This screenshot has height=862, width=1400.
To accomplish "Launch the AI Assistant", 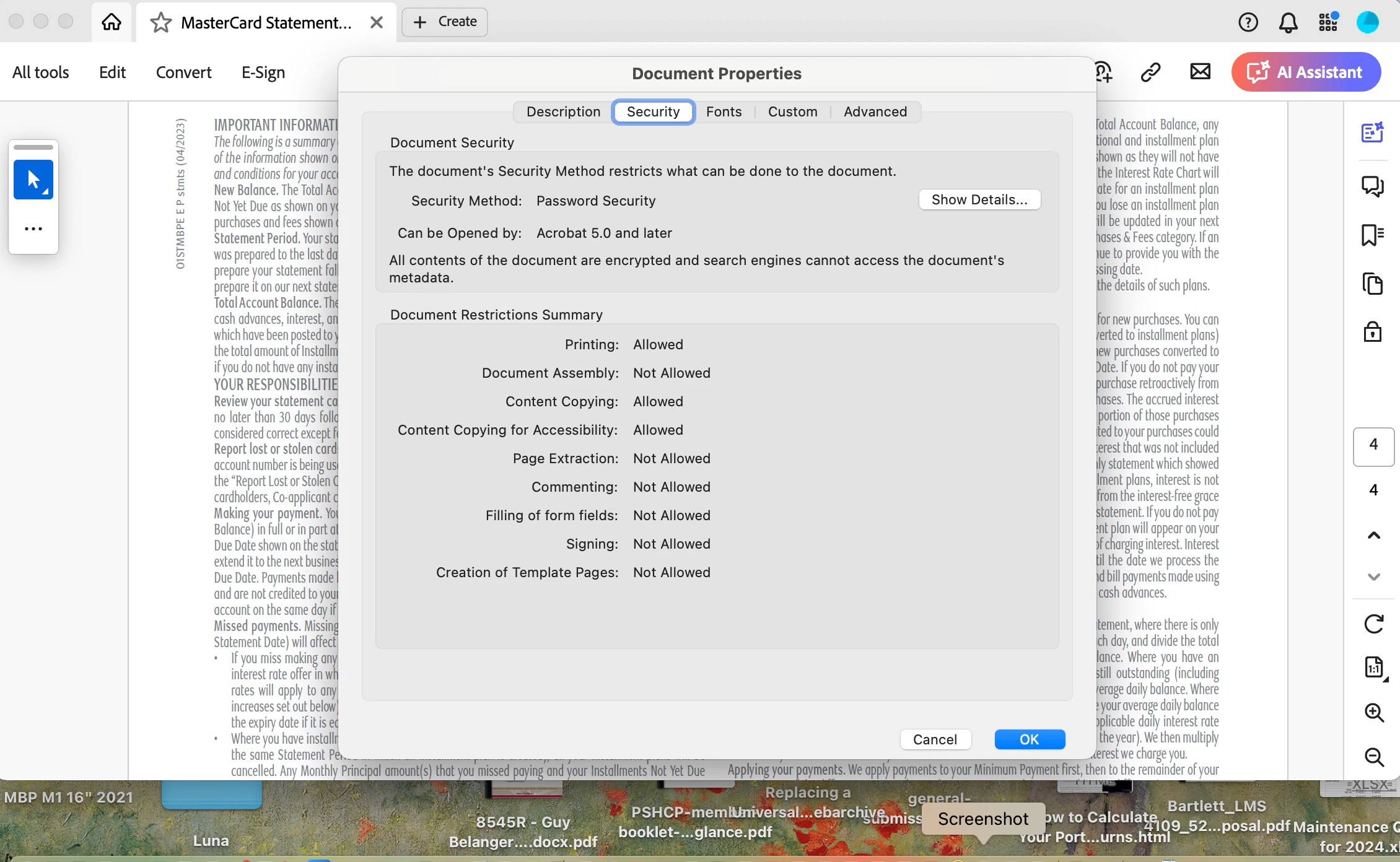I will (1306, 72).
